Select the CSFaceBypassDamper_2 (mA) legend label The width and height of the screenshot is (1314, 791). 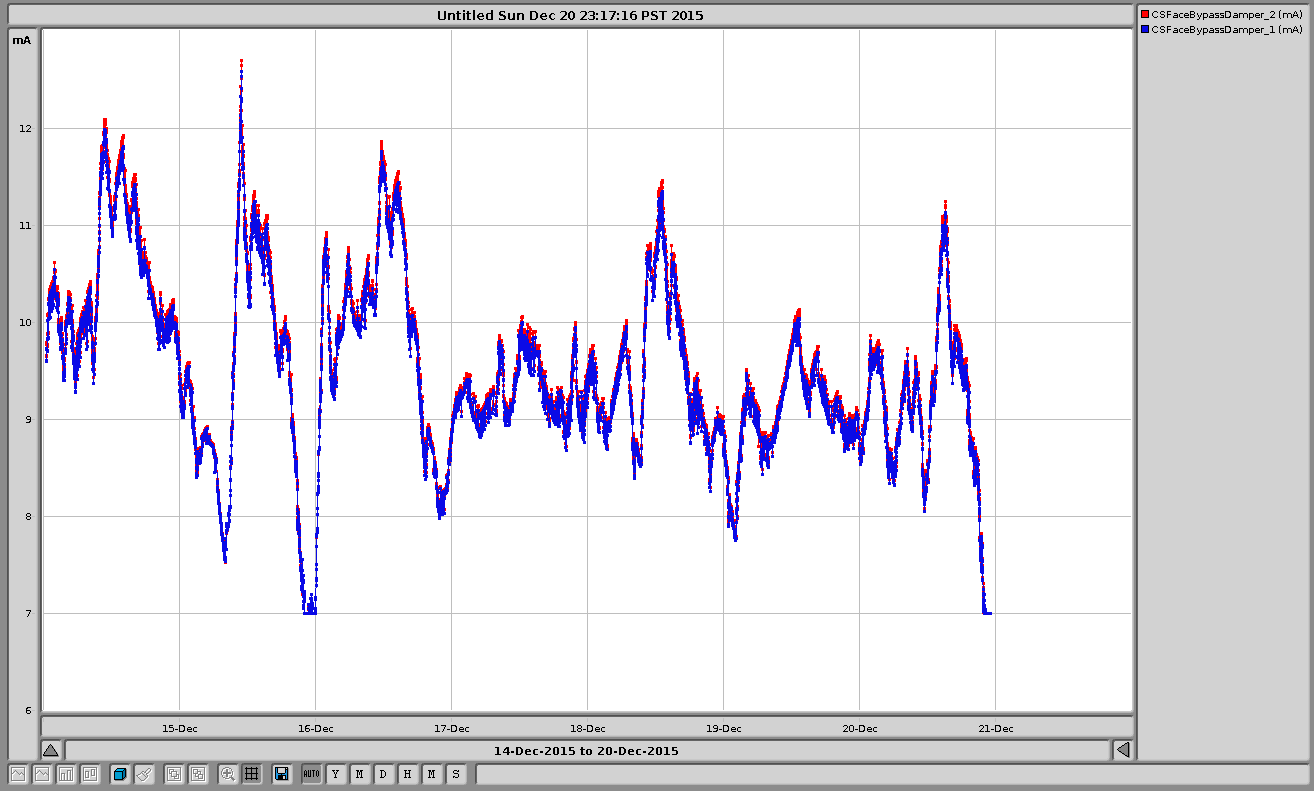1227,15
